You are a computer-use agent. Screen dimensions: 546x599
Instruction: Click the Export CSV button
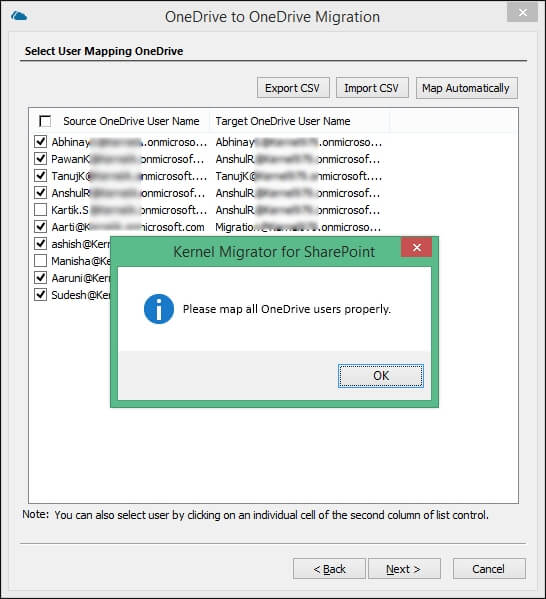[293, 88]
